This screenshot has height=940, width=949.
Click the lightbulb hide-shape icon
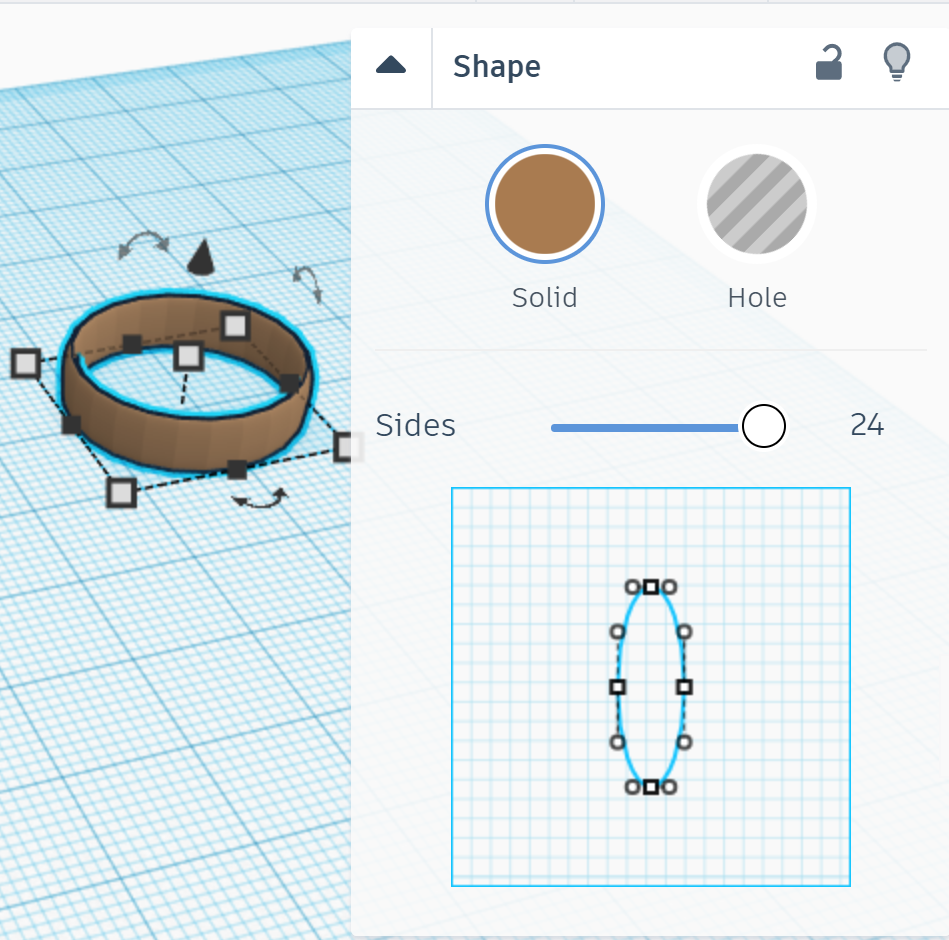[897, 61]
